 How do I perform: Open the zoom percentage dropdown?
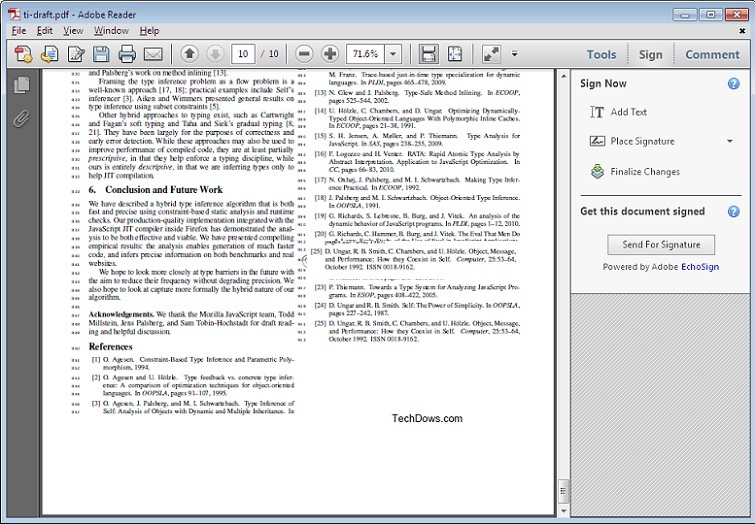pos(393,54)
